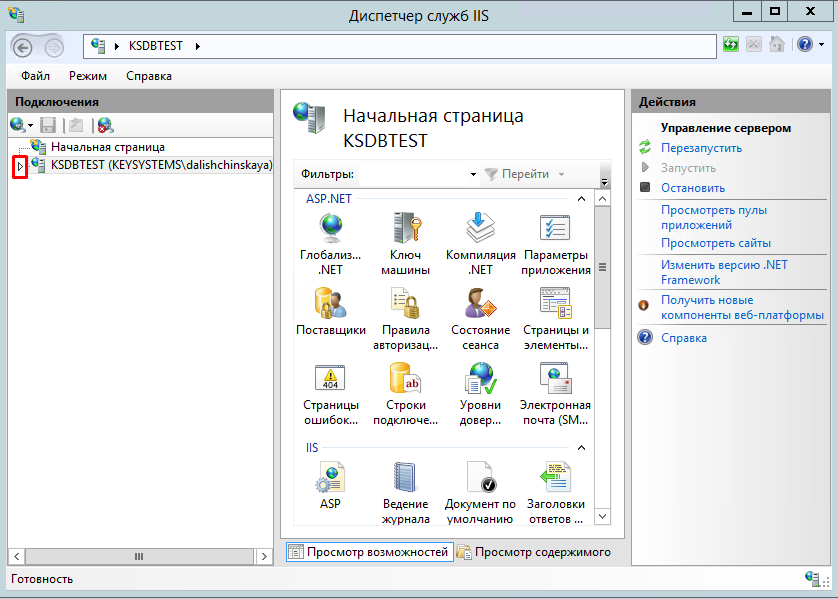The width and height of the screenshot is (838, 599).
Task: Click Получить новые компоненты веб-платформы link
Action: pos(742,308)
